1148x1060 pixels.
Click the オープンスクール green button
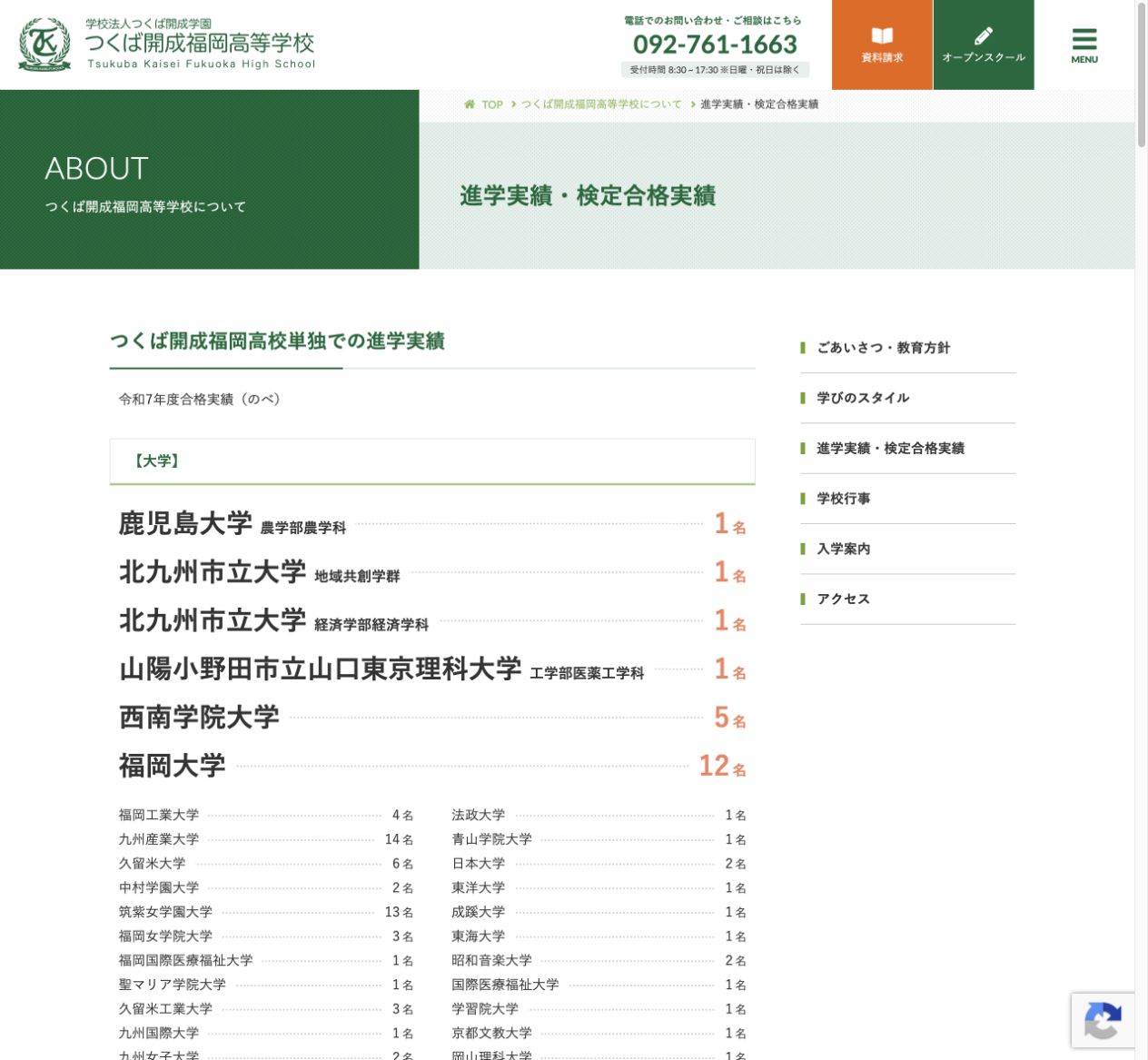coord(984,45)
